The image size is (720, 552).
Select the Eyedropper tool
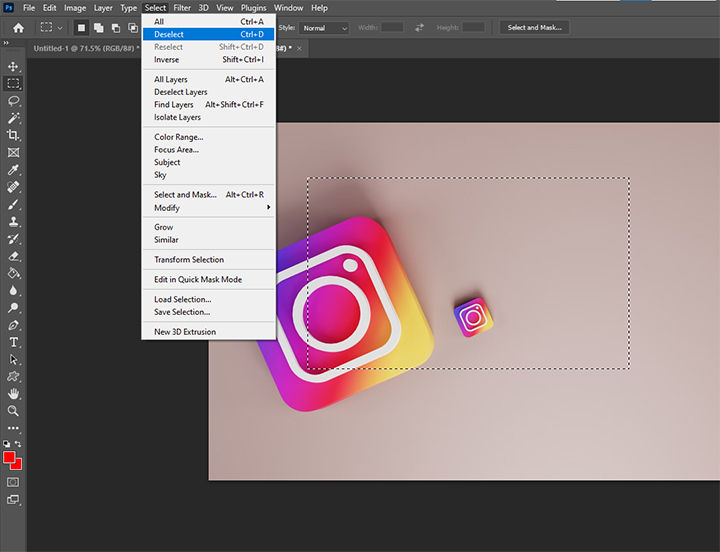[x=13, y=170]
